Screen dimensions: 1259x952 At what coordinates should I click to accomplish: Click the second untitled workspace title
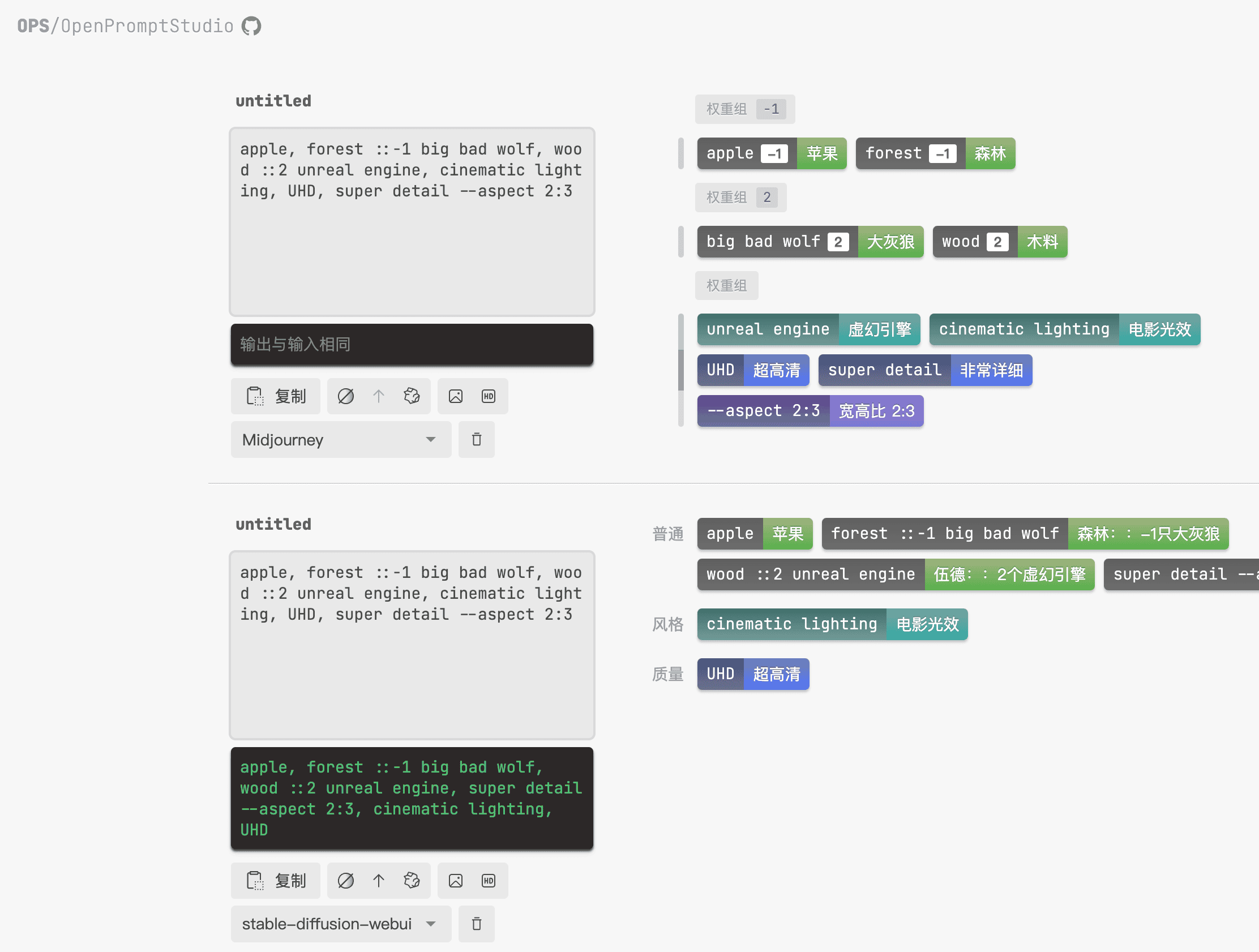tap(274, 525)
